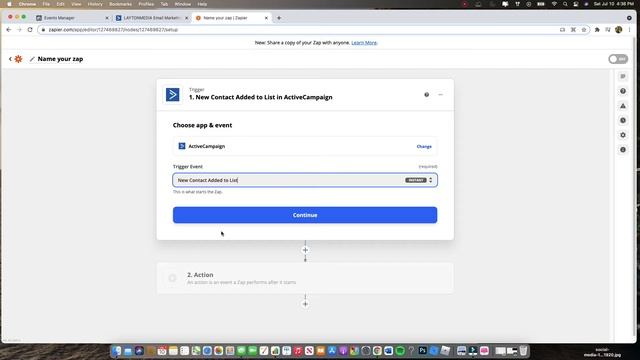Collapse the trigger step card

(x=440, y=95)
